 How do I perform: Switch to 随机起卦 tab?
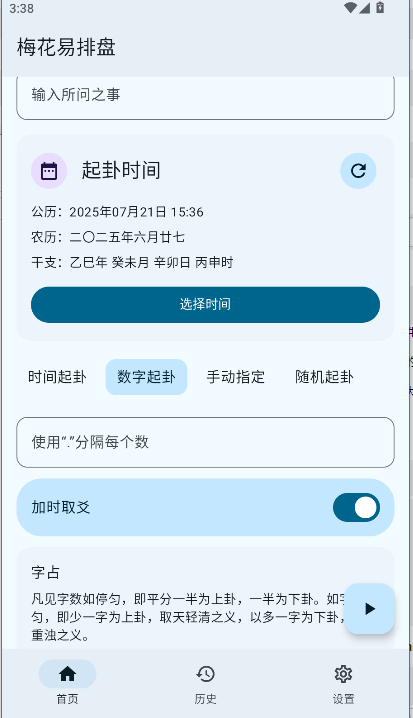324,377
